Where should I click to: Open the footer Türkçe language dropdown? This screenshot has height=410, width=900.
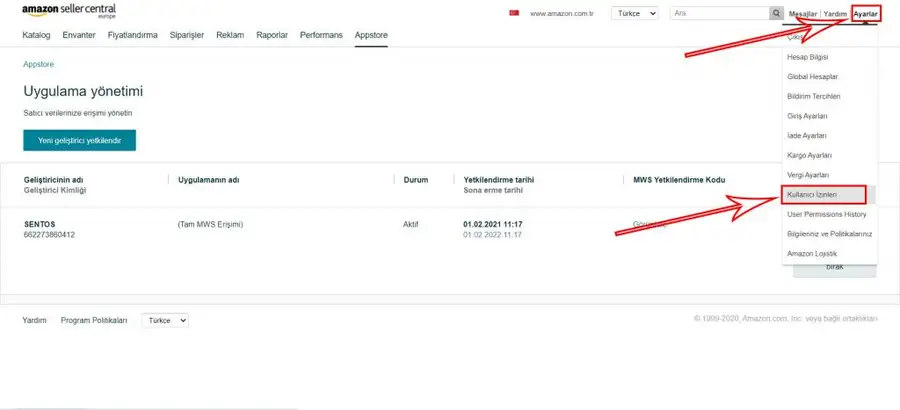(165, 320)
